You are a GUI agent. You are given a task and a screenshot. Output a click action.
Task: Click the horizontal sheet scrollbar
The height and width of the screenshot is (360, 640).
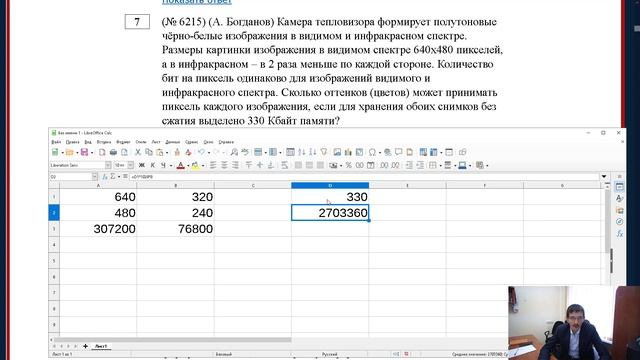173,340
